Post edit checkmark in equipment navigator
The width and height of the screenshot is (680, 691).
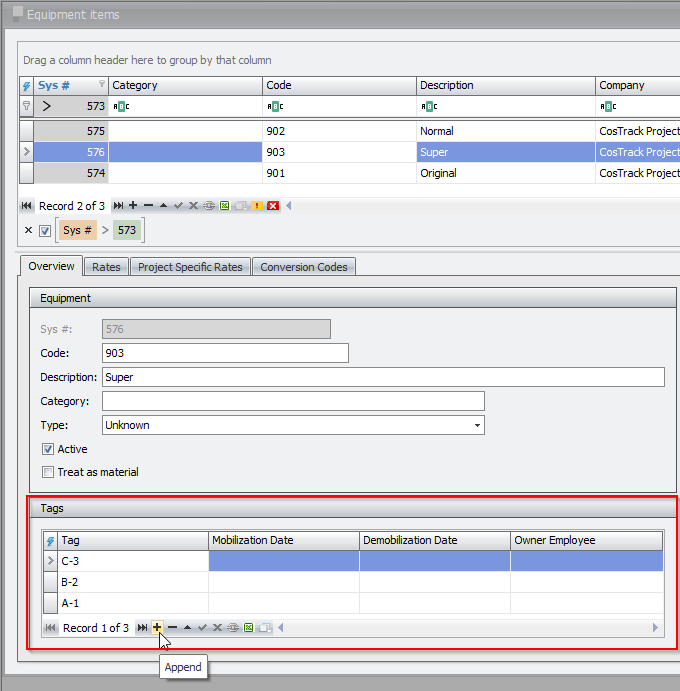pyautogui.click(x=178, y=206)
